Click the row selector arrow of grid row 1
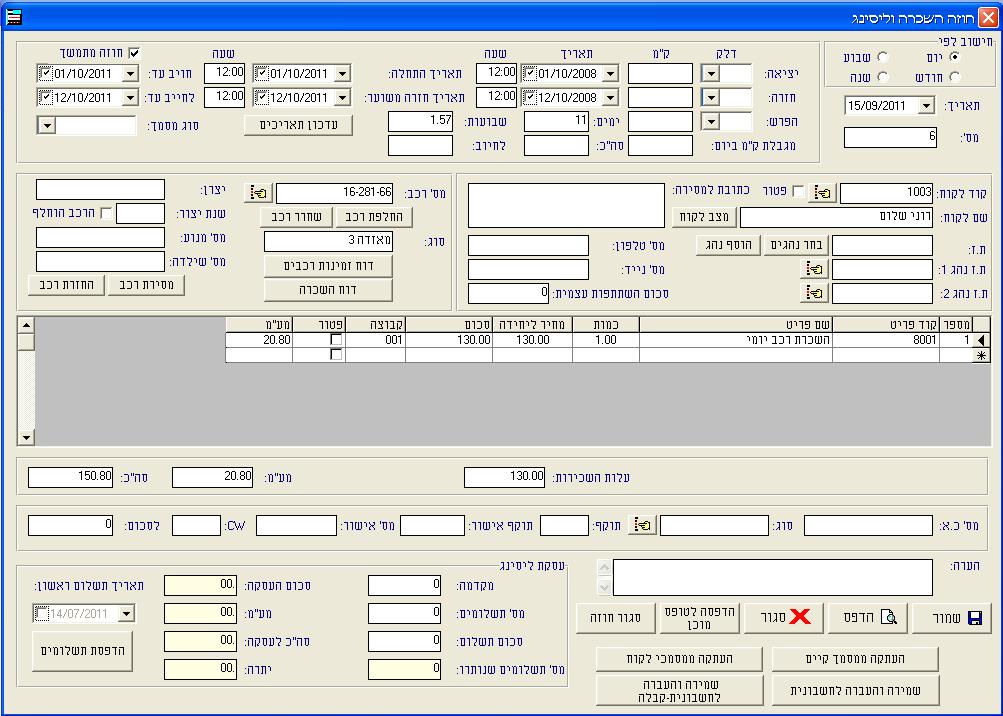The width and height of the screenshot is (1003, 716). click(981, 340)
